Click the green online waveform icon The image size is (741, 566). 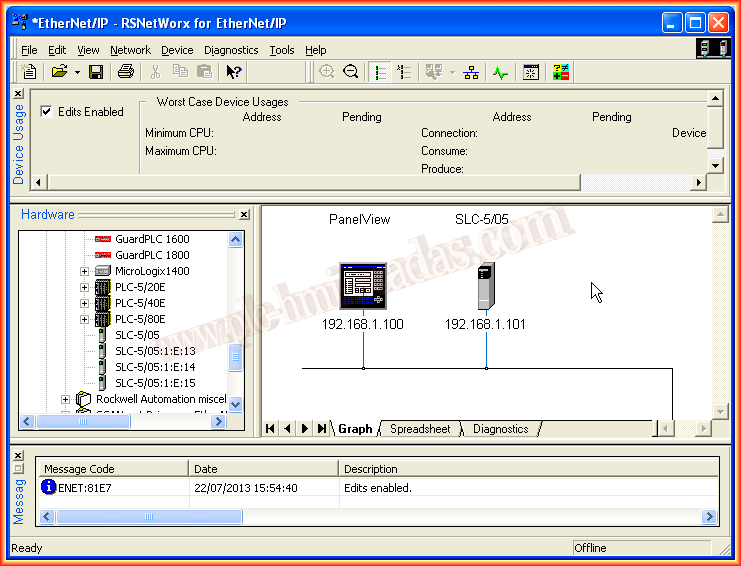[500, 72]
